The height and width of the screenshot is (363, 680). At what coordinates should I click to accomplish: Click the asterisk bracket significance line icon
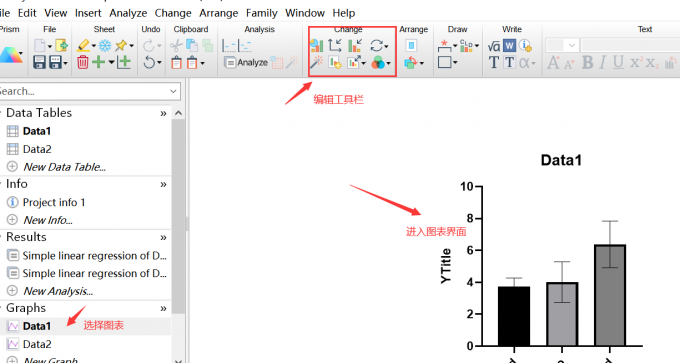445,45
